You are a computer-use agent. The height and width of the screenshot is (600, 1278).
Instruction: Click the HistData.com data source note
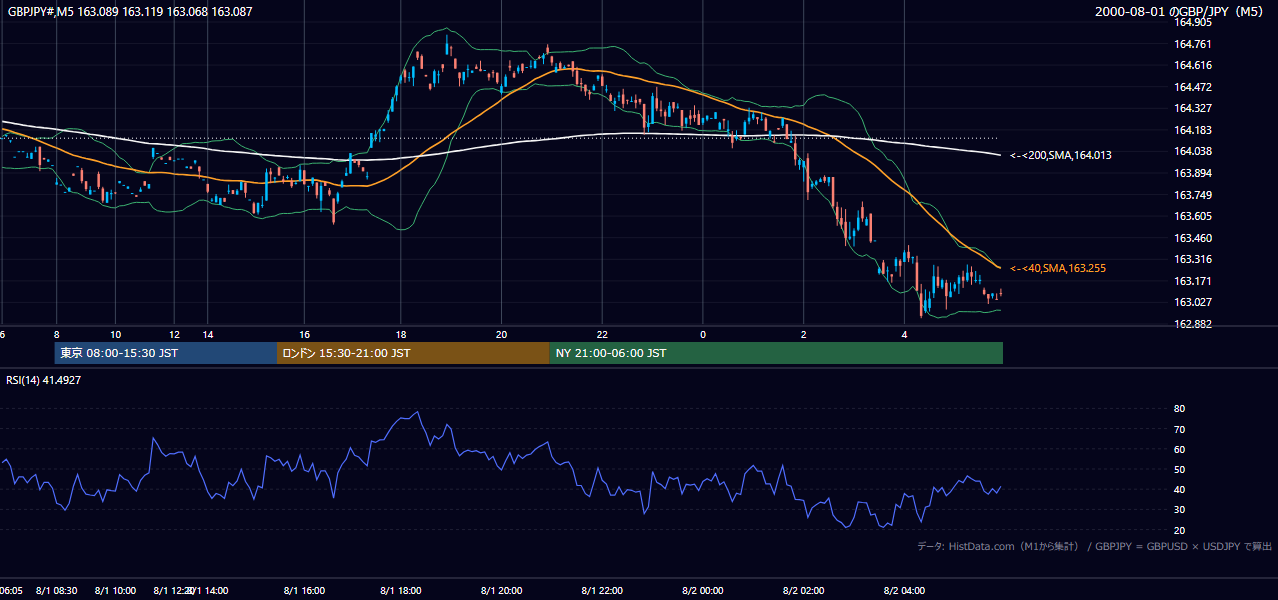pos(1094,547)
